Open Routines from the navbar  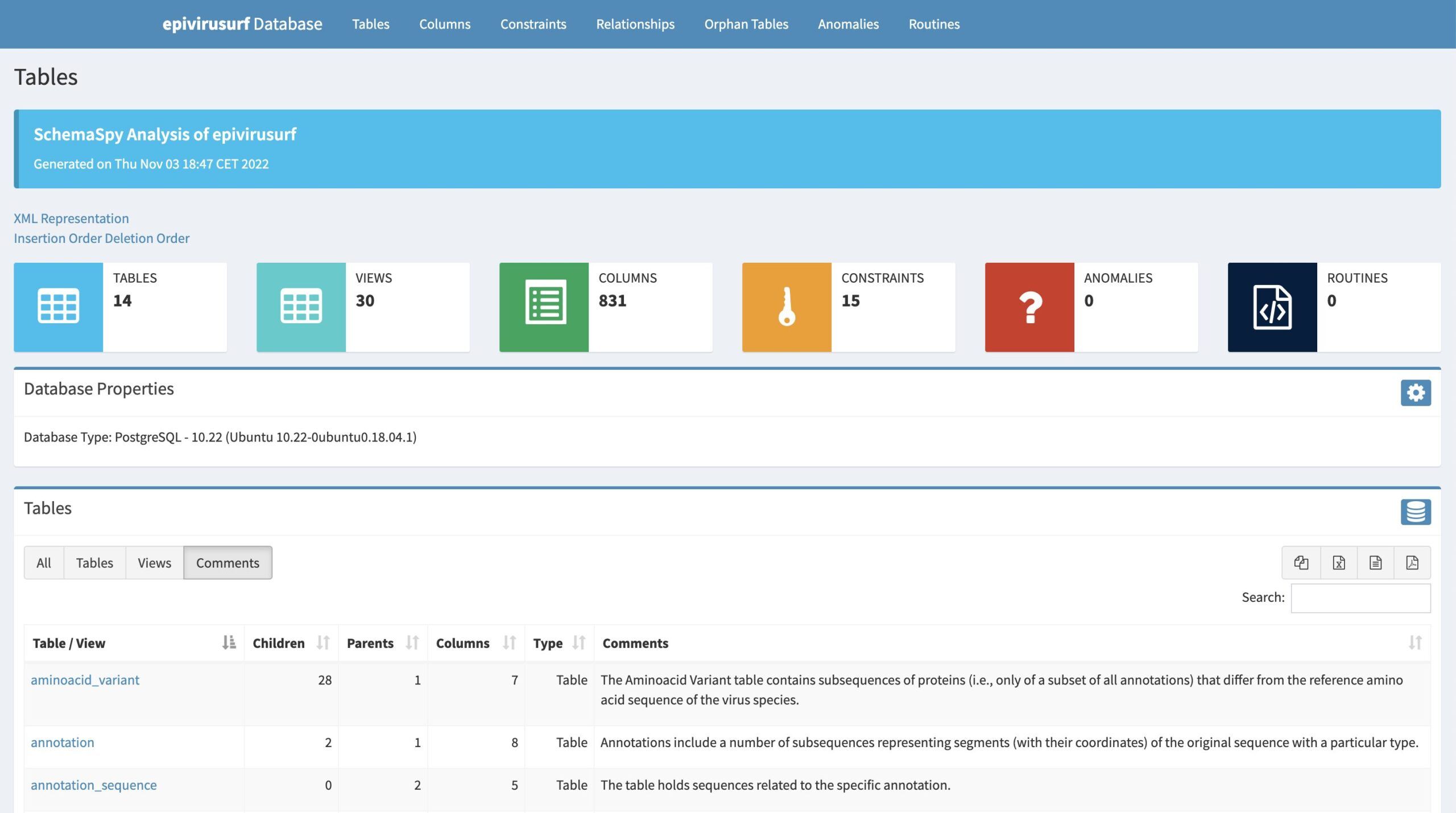coord(934,24)
